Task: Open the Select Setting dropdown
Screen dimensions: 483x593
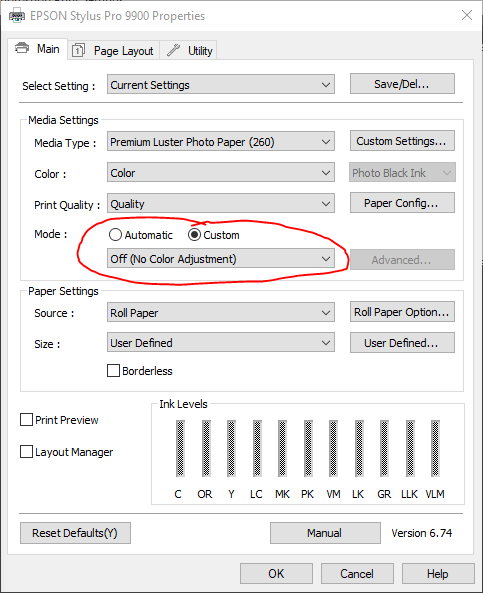Action: 221,84
